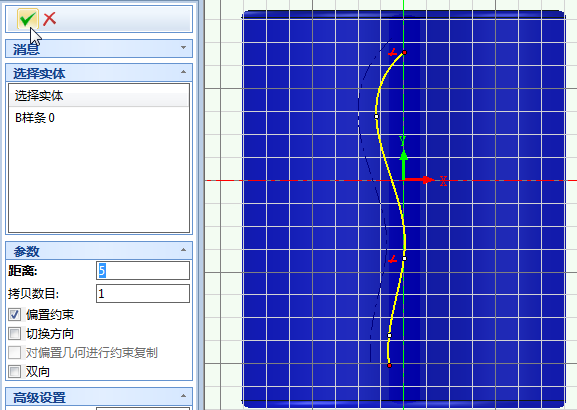The height and width of the screenshot is (410, 577).
Task: Enable the 双向 checkbox
Action: tap(14, 371)
